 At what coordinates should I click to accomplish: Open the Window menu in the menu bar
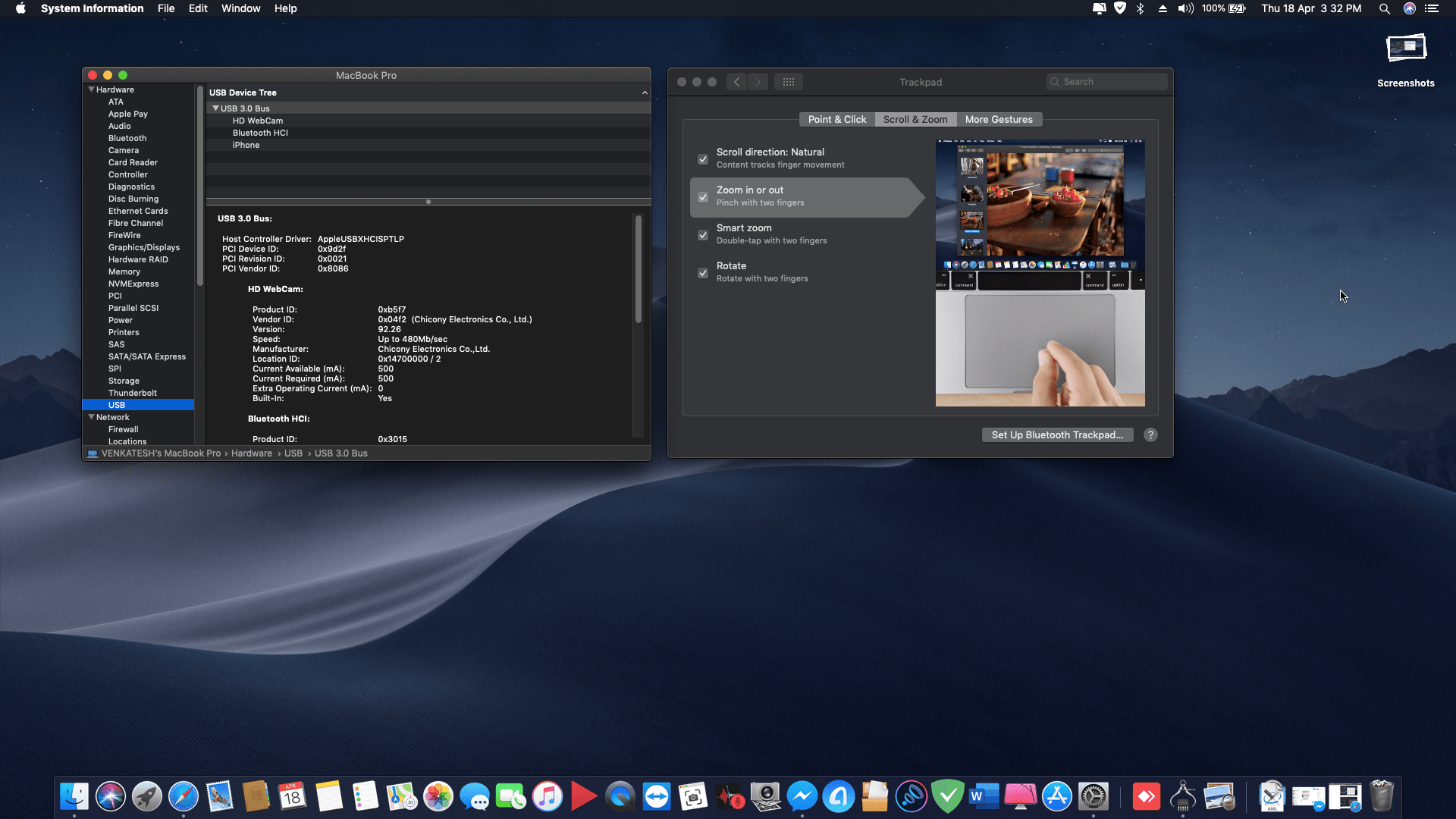pos(240,8)
